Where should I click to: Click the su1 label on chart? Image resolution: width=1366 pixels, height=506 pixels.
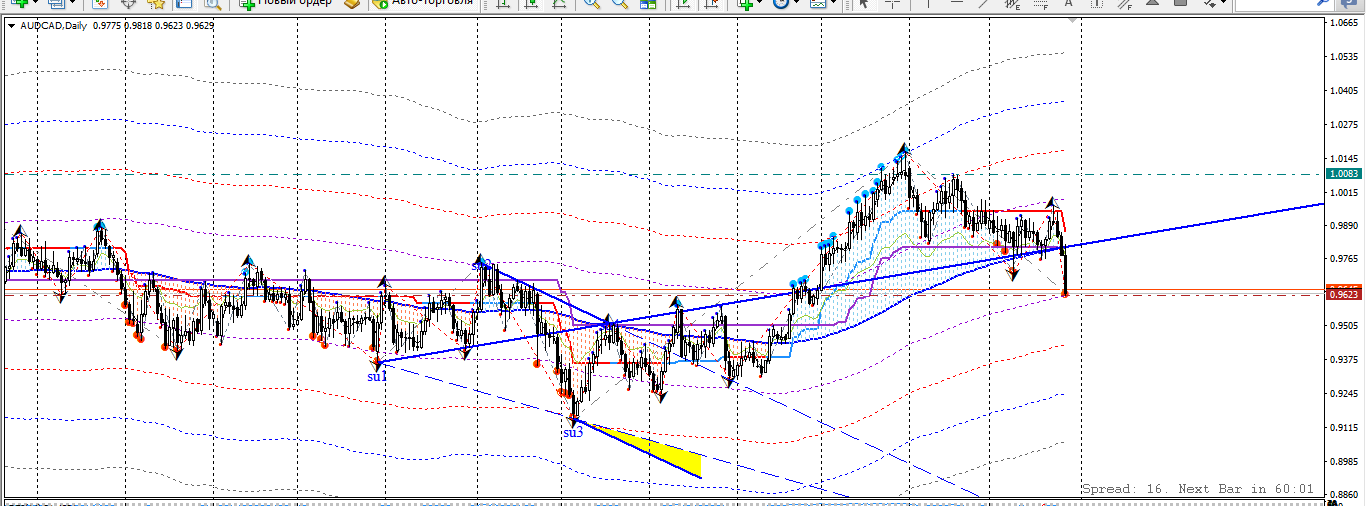(x=376, y=377)
